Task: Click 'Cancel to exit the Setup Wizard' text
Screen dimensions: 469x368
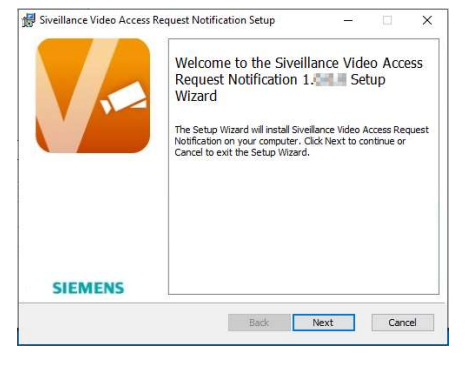Action: 242,152
